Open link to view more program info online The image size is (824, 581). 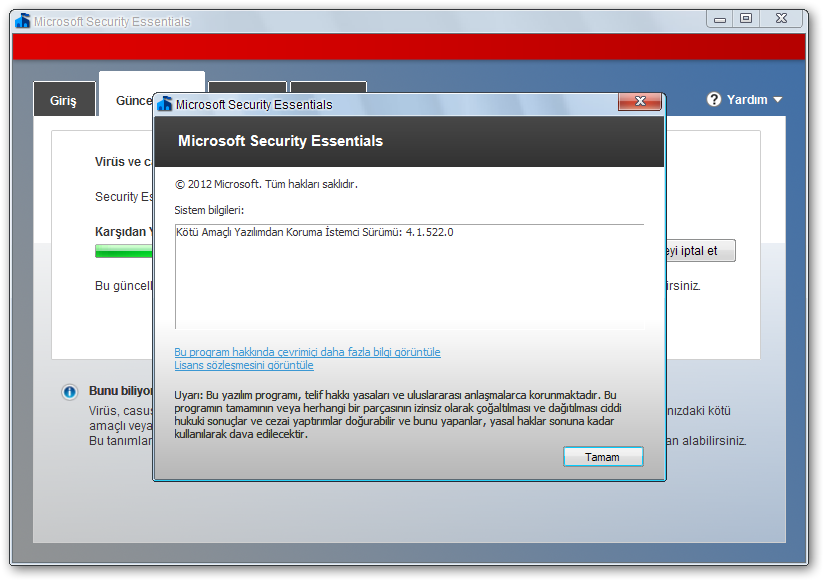click(x=307, y=352)
